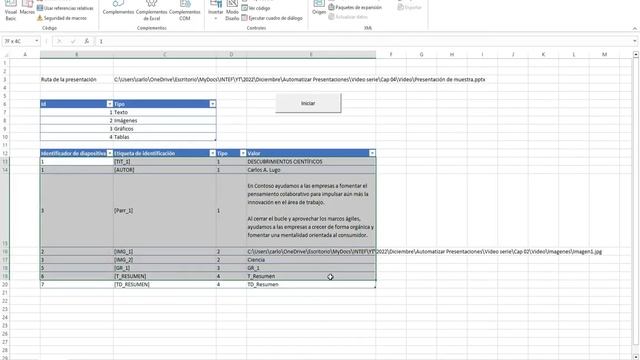Screen dimensions: 640x360
Task: Select the Imágenes cell
Action: pos(165,120)
